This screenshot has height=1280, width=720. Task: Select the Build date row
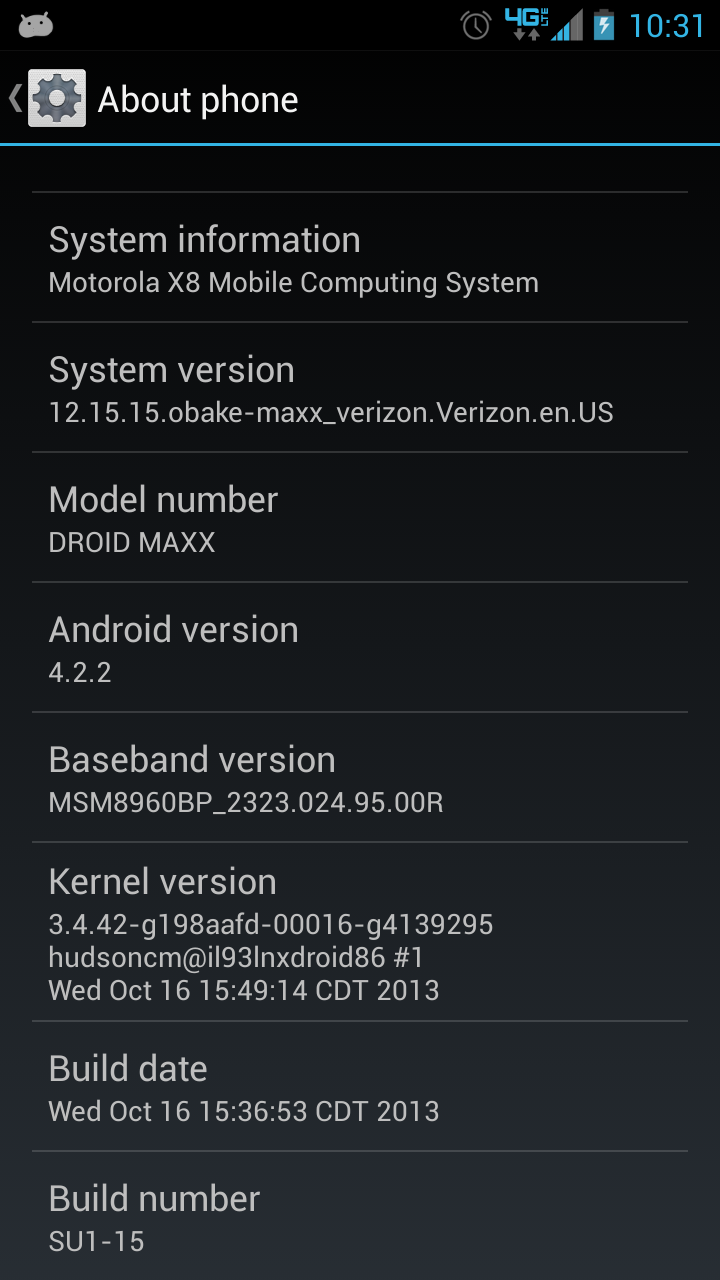coord(360,1086)
